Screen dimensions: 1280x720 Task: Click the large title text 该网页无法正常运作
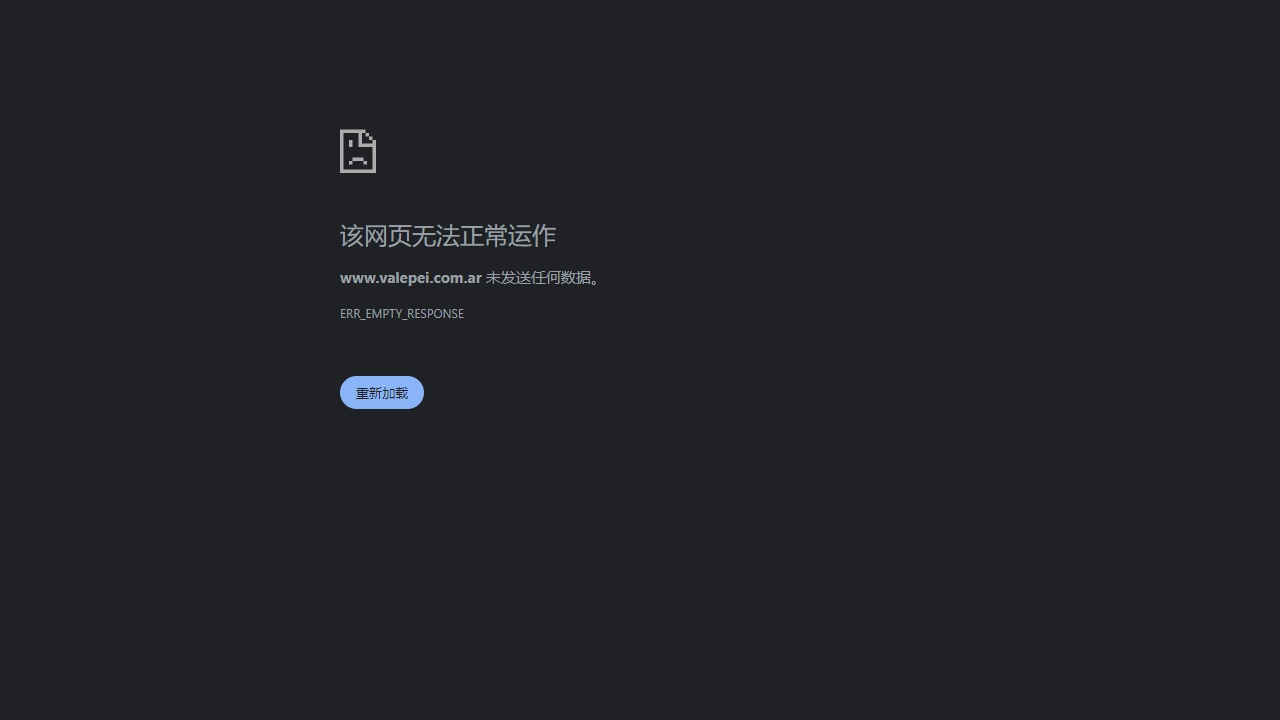point(448,236)
